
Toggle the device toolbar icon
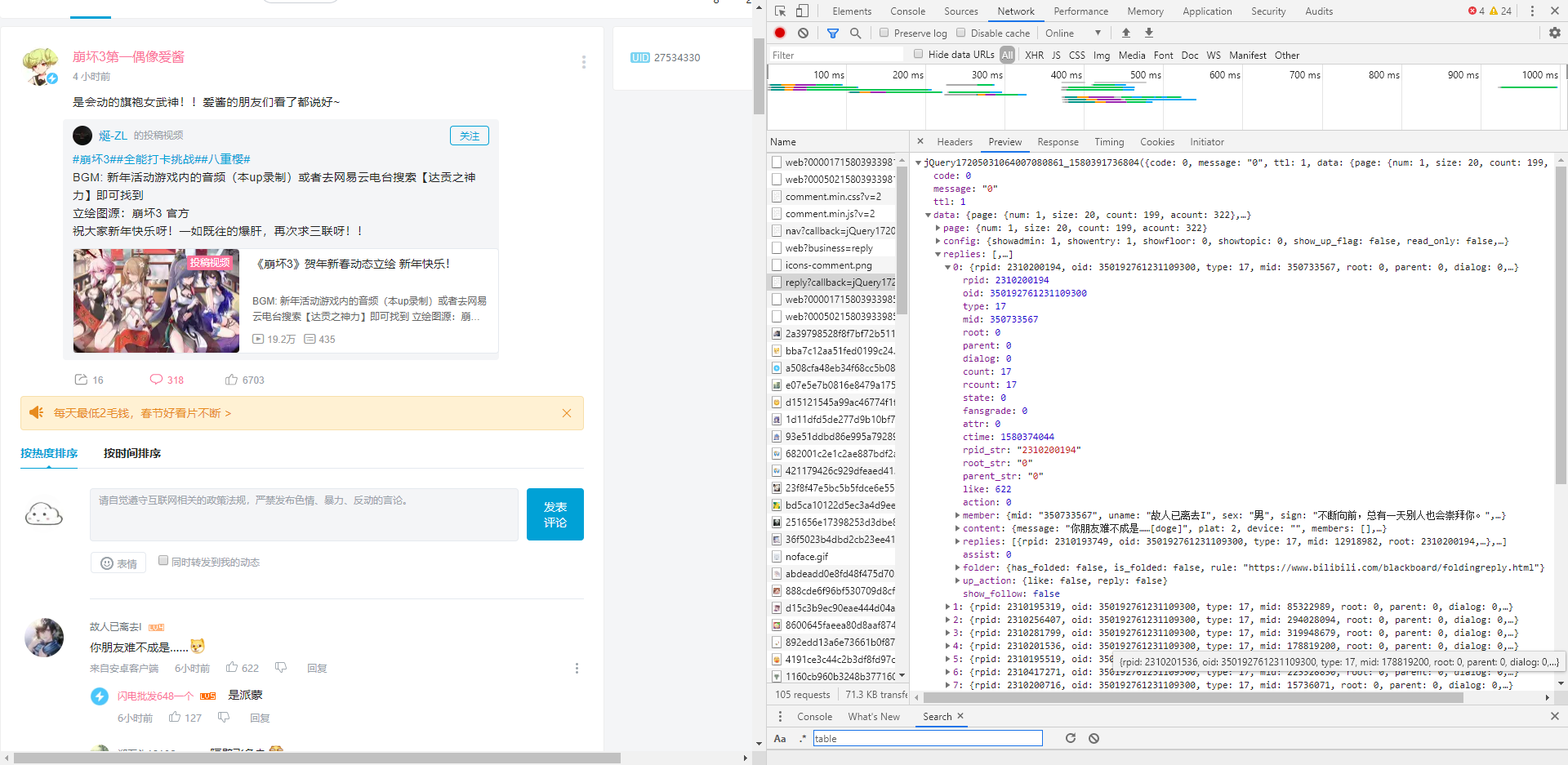(802, 11)
